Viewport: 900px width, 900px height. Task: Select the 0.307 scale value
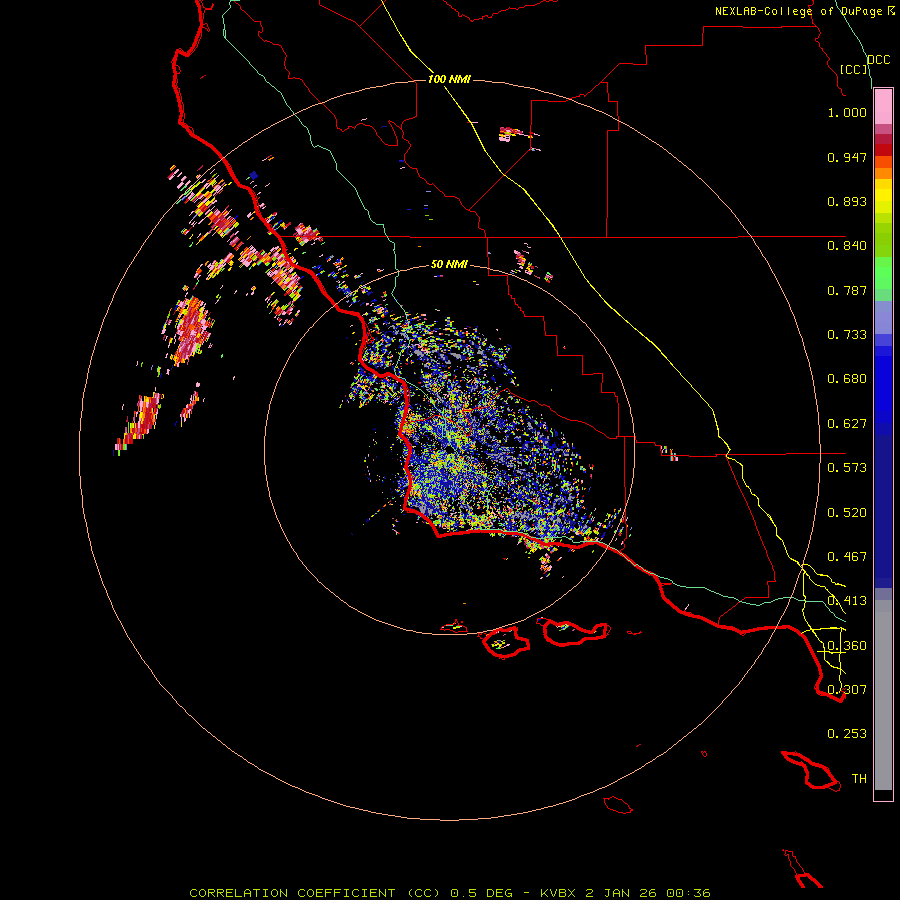(x=847, y=690)
